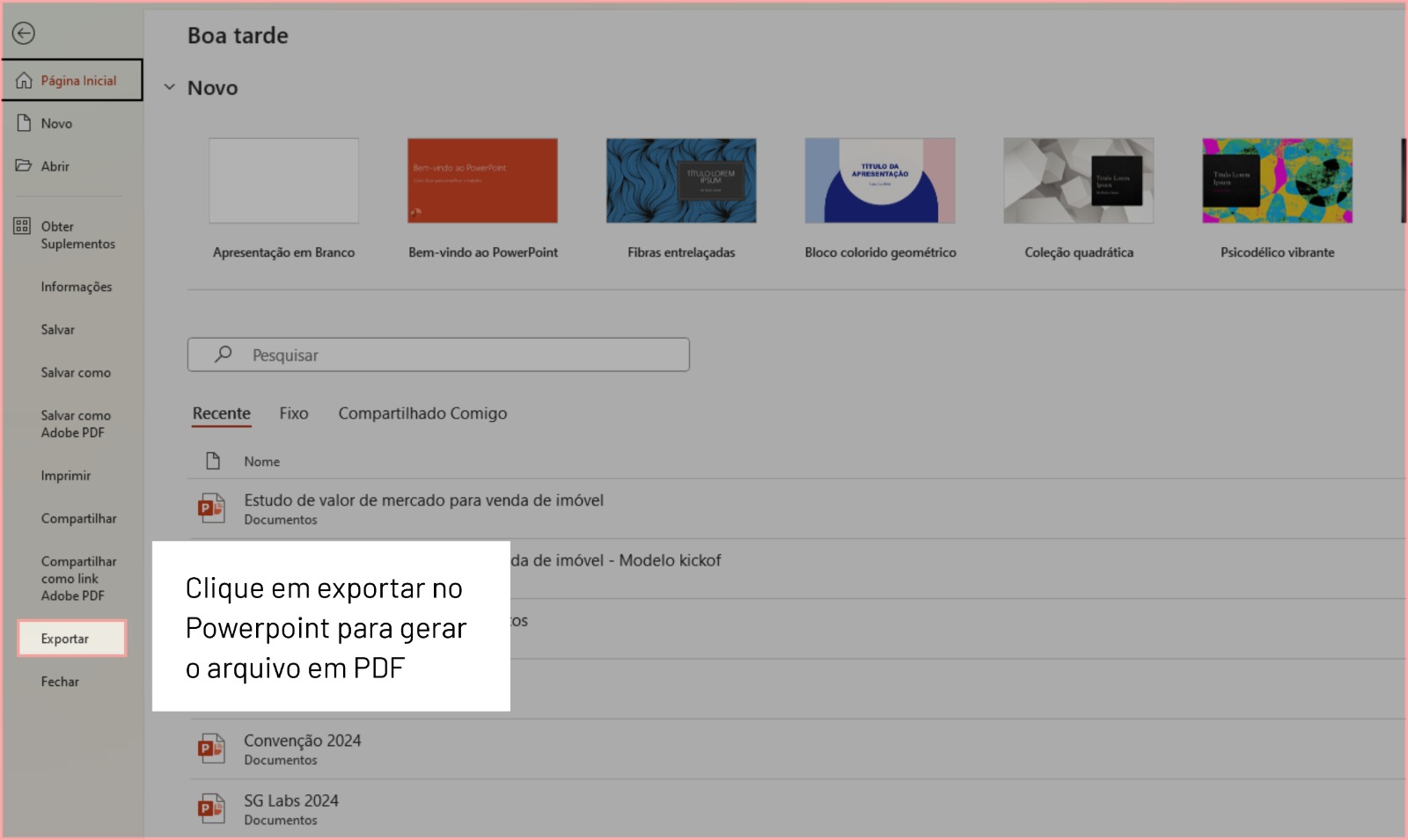Open the Compartilhado Comigo tab

pos(422,413)
